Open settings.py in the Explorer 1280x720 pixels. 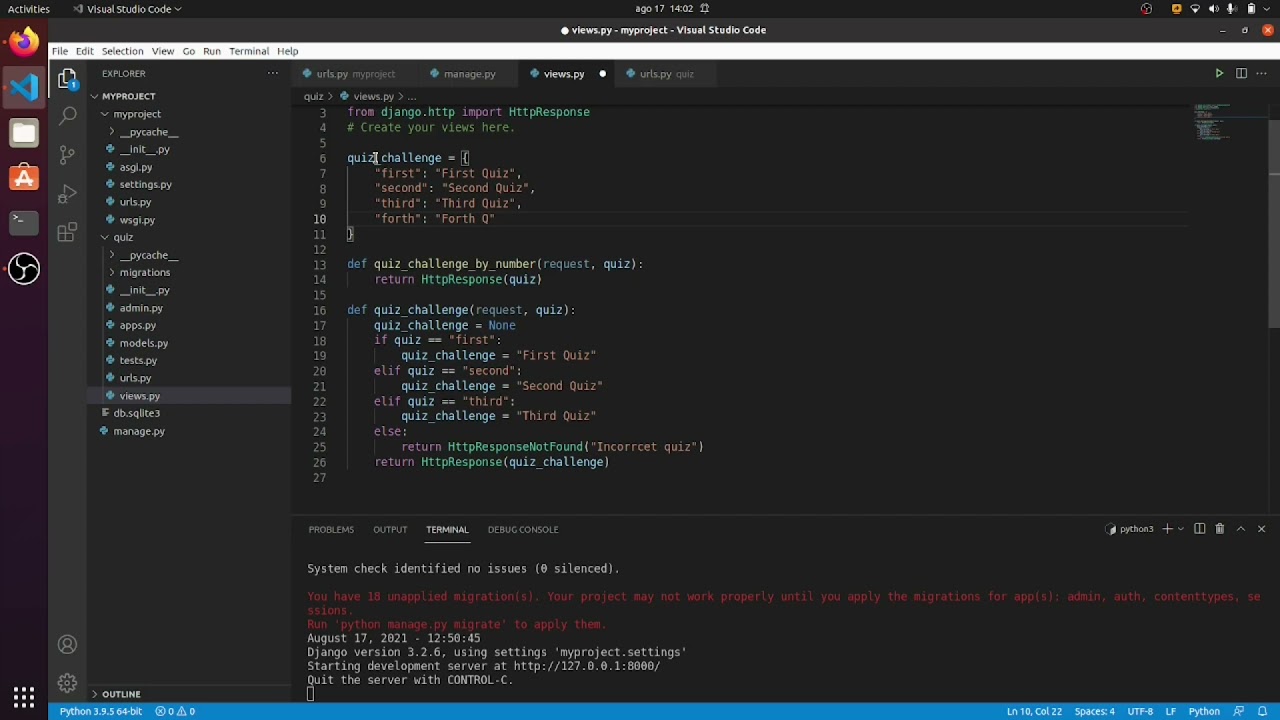click(145, 184)
